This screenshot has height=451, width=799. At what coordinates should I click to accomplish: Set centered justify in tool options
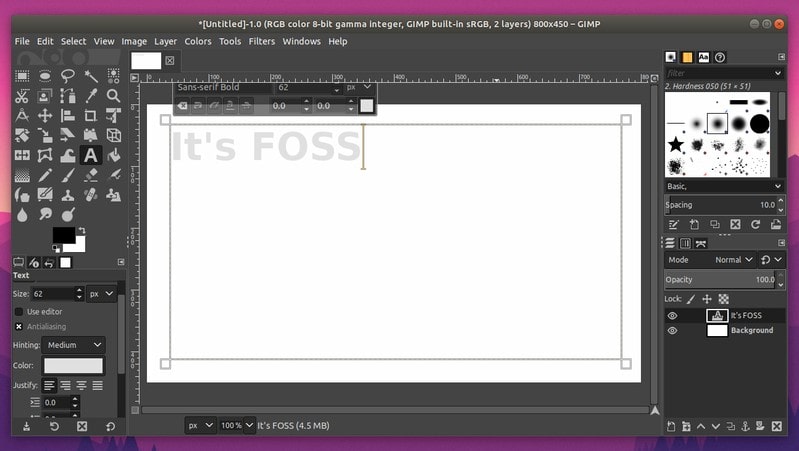tap(82, 385)
